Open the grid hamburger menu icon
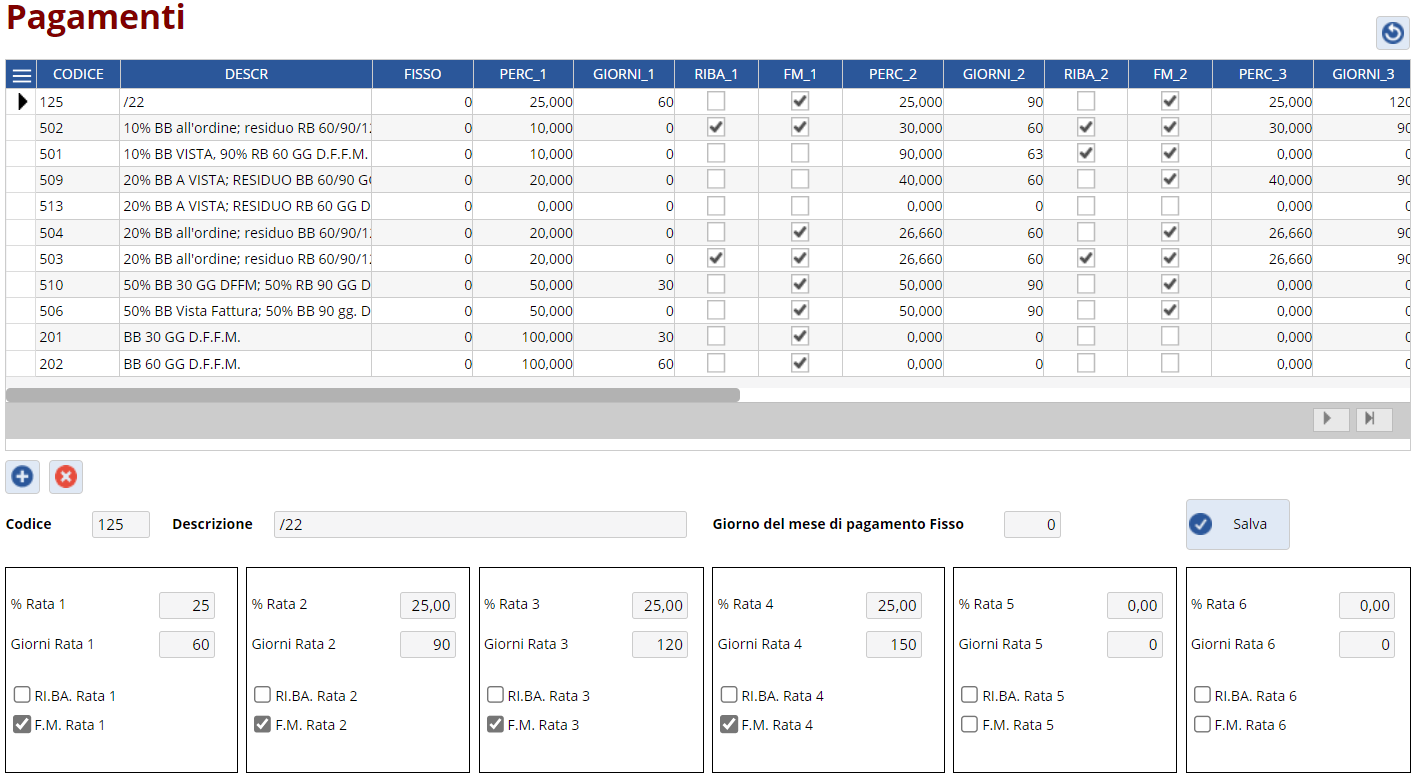Image resolution: width=1416 pixels, height=779 pixels. pyautogui.click(x=21, y=75)
